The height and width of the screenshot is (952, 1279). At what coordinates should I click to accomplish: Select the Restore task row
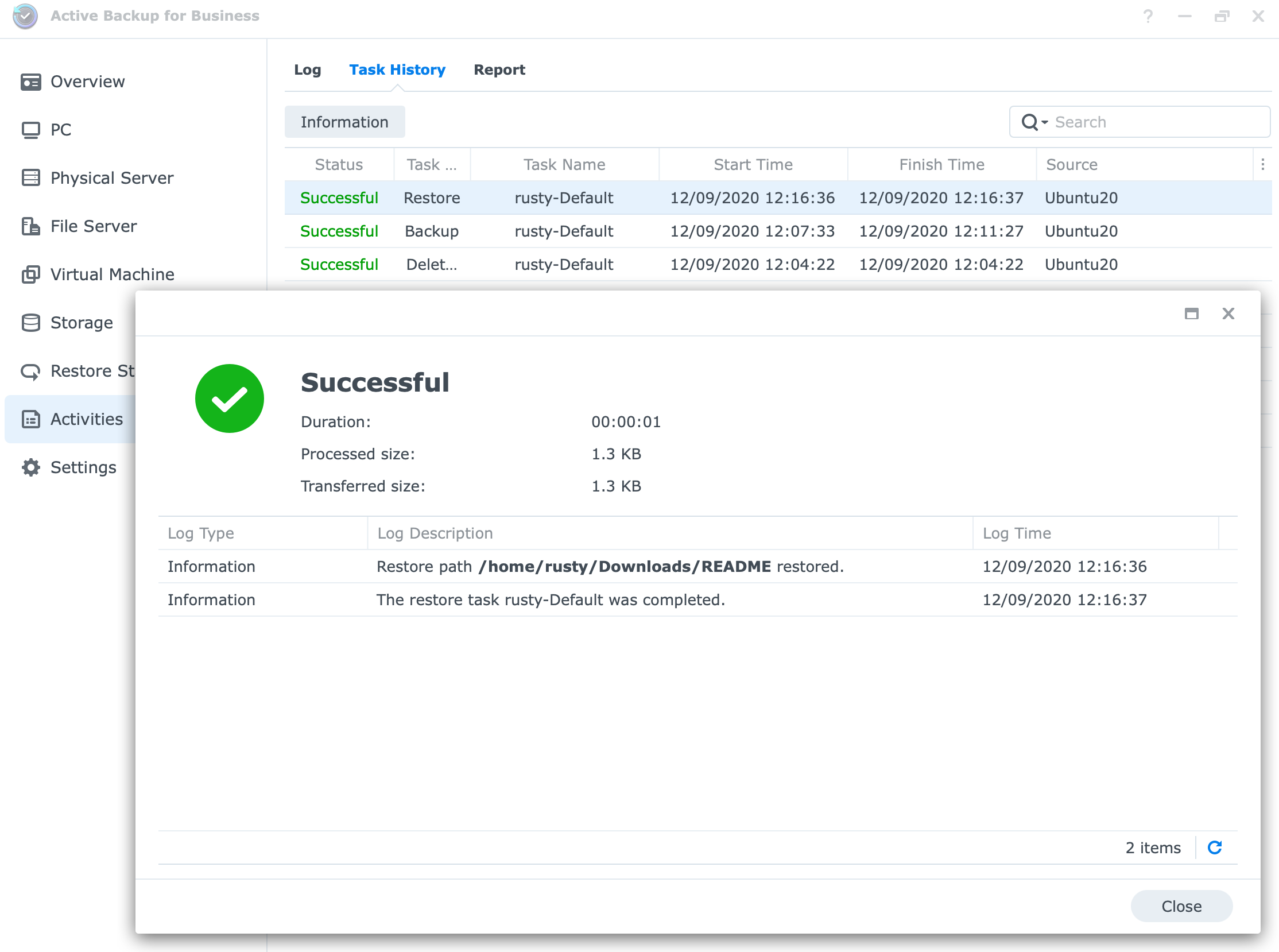point(778,198)
